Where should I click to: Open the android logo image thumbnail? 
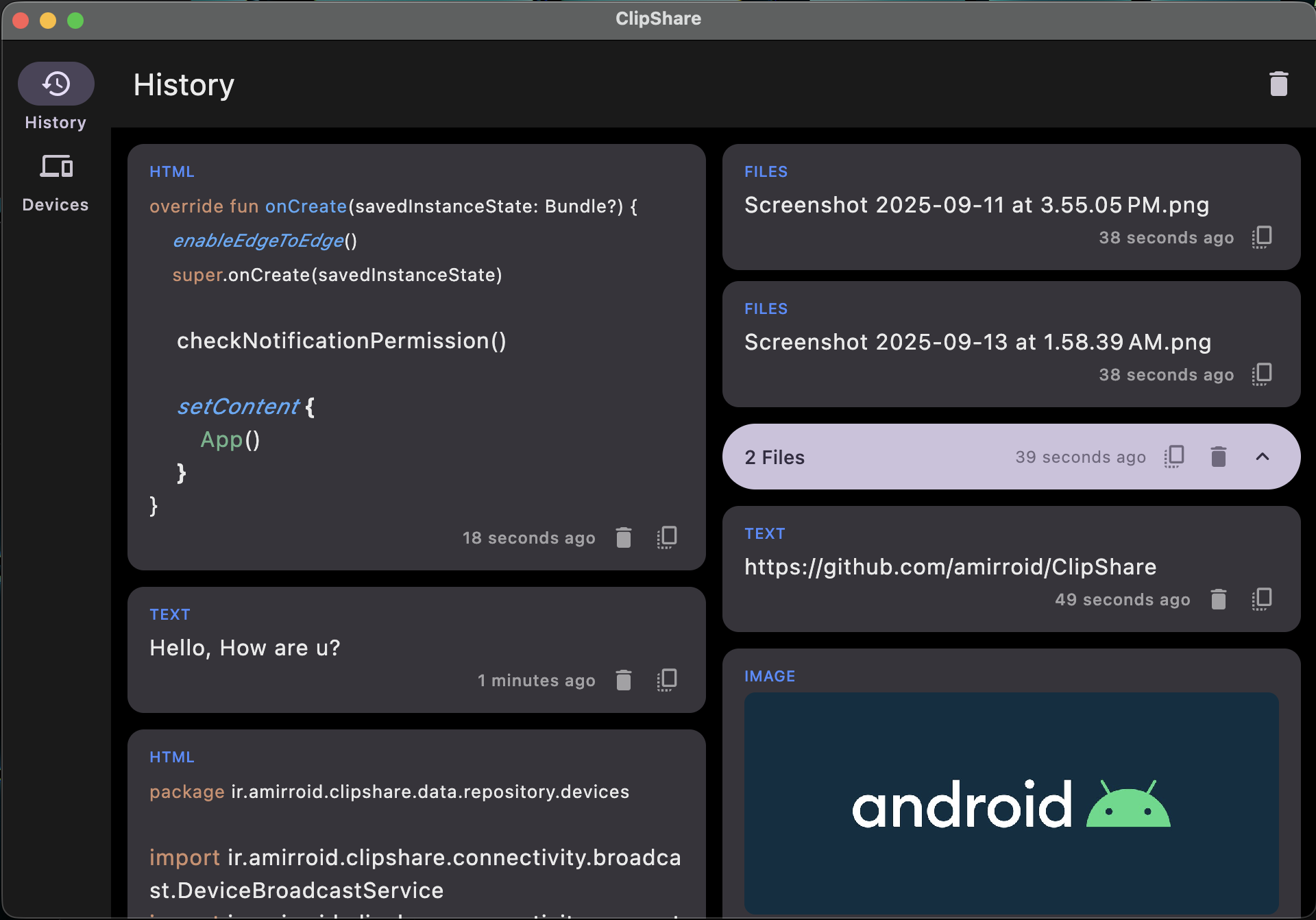coord(1011,802)
